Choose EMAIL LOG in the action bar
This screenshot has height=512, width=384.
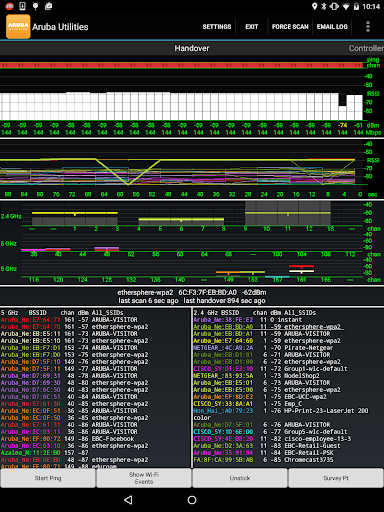pyautogui.click(x=332, y=27)
